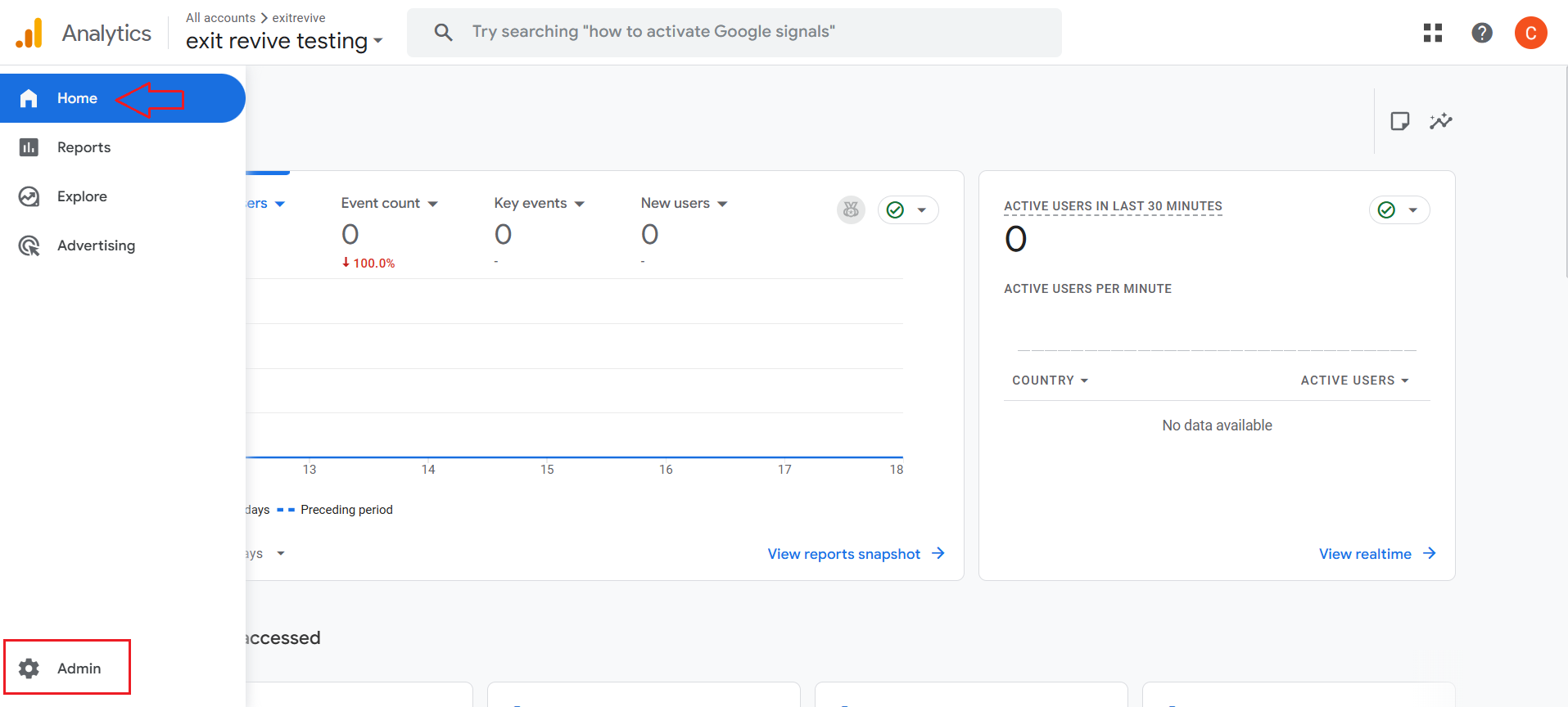This screenshot has height=707, width=1568.
Task: Open Reports in the sidebar
Action: [x=84, y=147]
